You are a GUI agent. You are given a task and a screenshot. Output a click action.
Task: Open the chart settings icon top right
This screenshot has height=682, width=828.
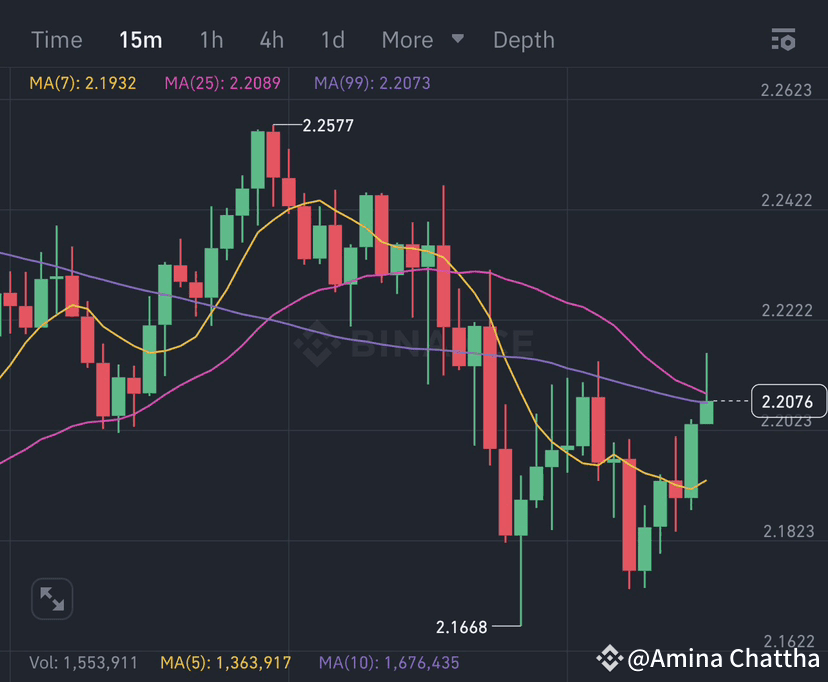pyautogui.click(x=784, y=40)
